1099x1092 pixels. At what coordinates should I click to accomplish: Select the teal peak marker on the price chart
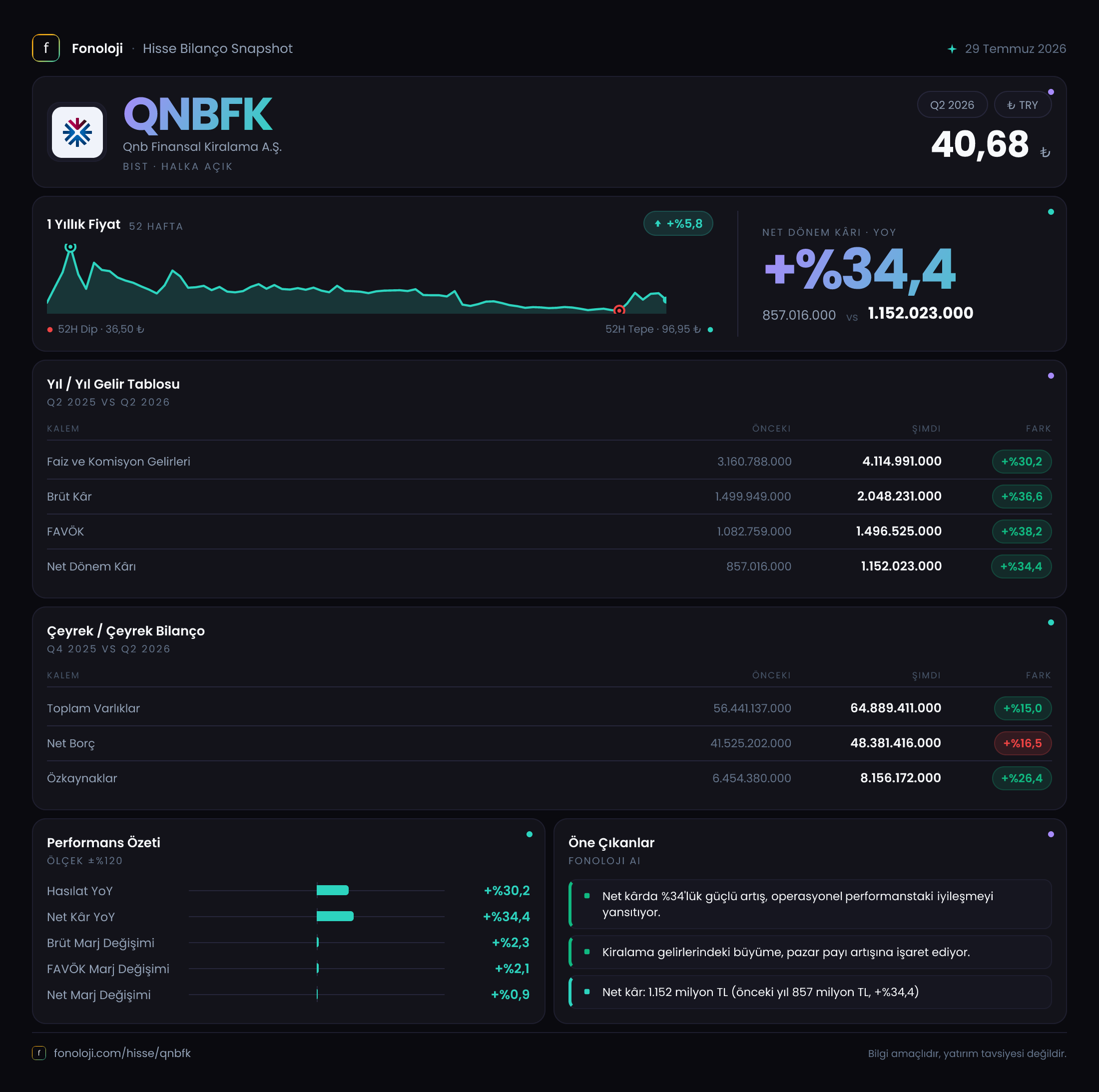coord(70,247)
